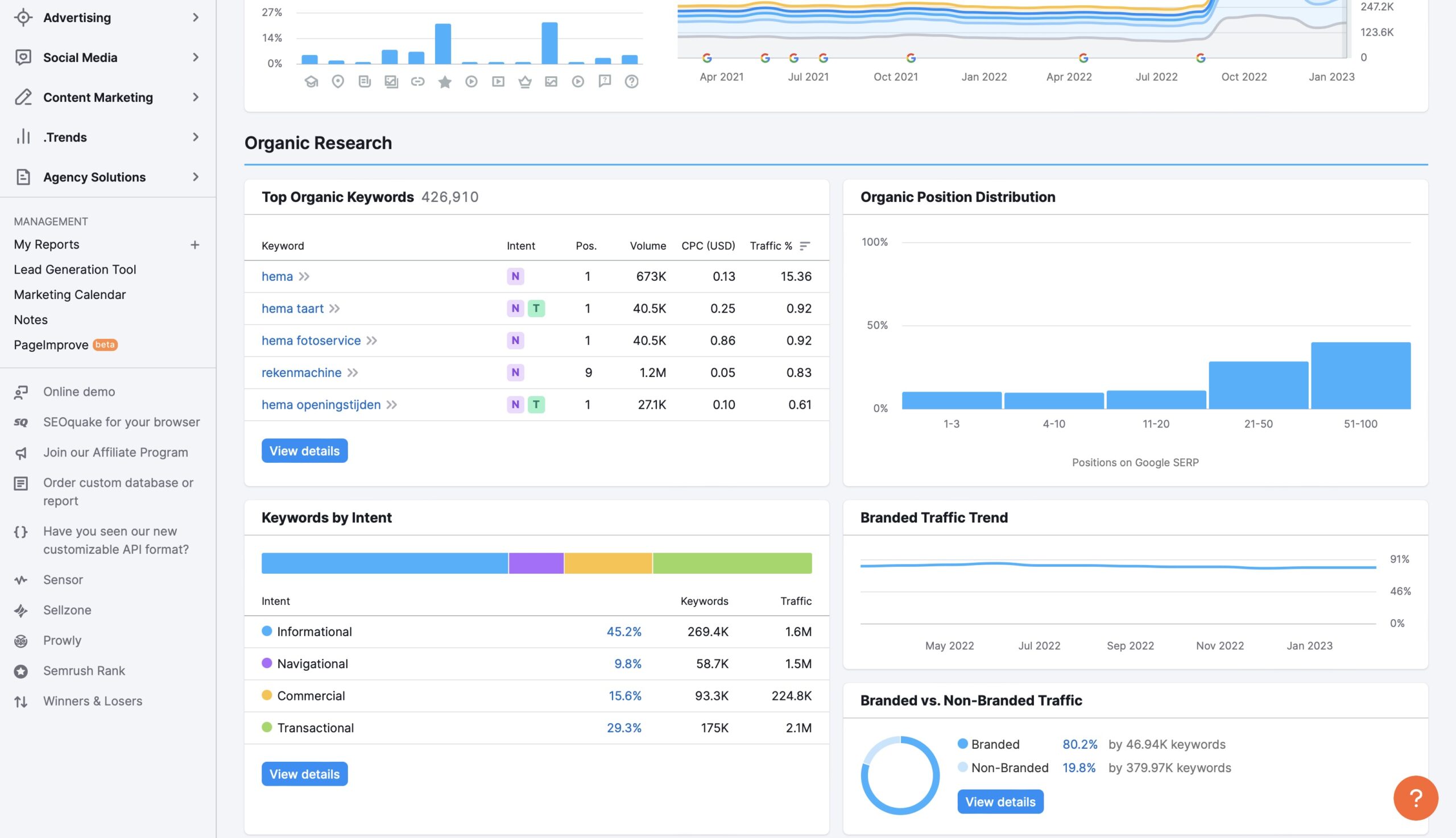Click the Semrush Rank star icon
The image size is (1456, 838).
tap(20, 671)
